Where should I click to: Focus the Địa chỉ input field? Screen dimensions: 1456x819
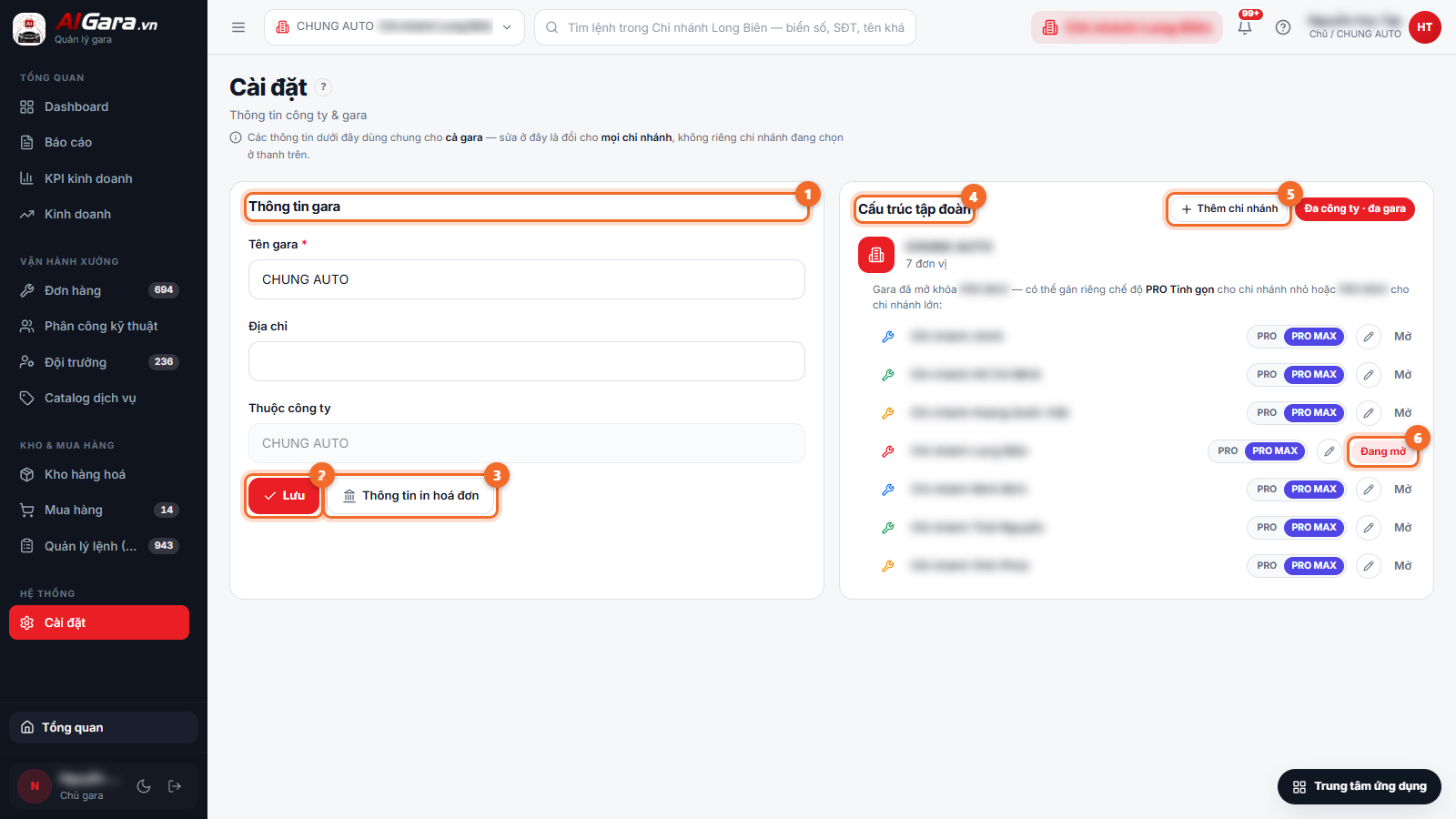(527, 361)
